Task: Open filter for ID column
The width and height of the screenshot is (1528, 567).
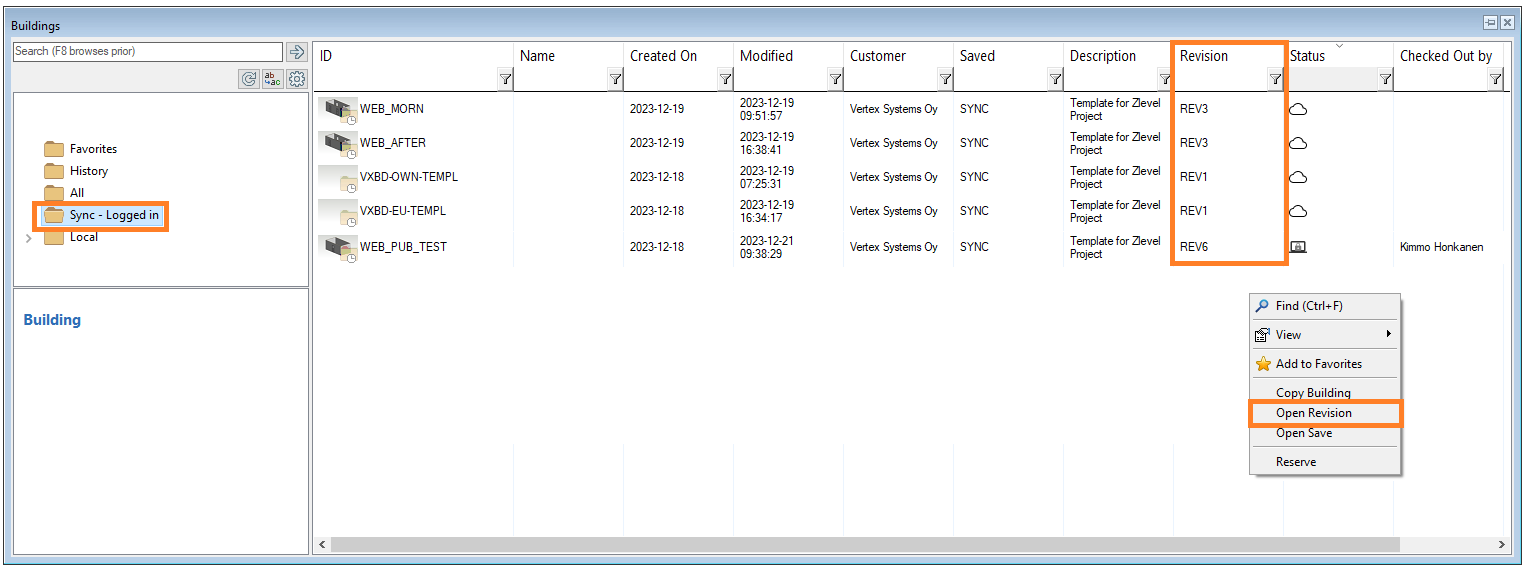Action: [505, 80]
